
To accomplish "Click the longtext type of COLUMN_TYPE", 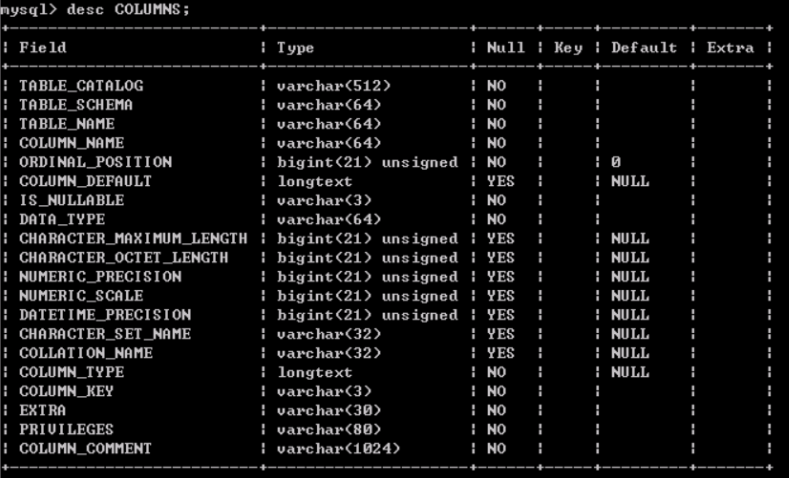I will pos(314,372).
